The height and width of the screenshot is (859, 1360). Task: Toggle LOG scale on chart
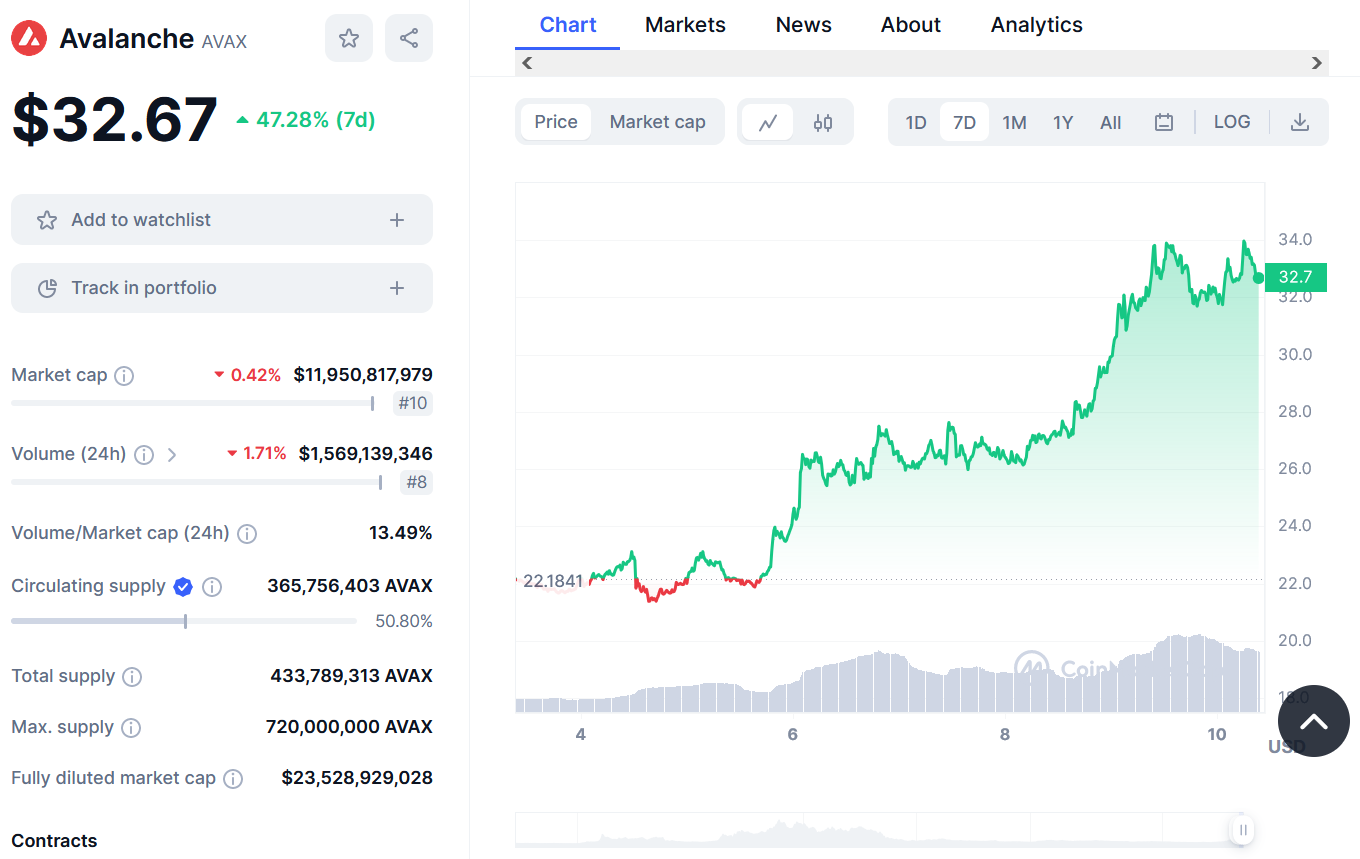tap(1232, 122)
